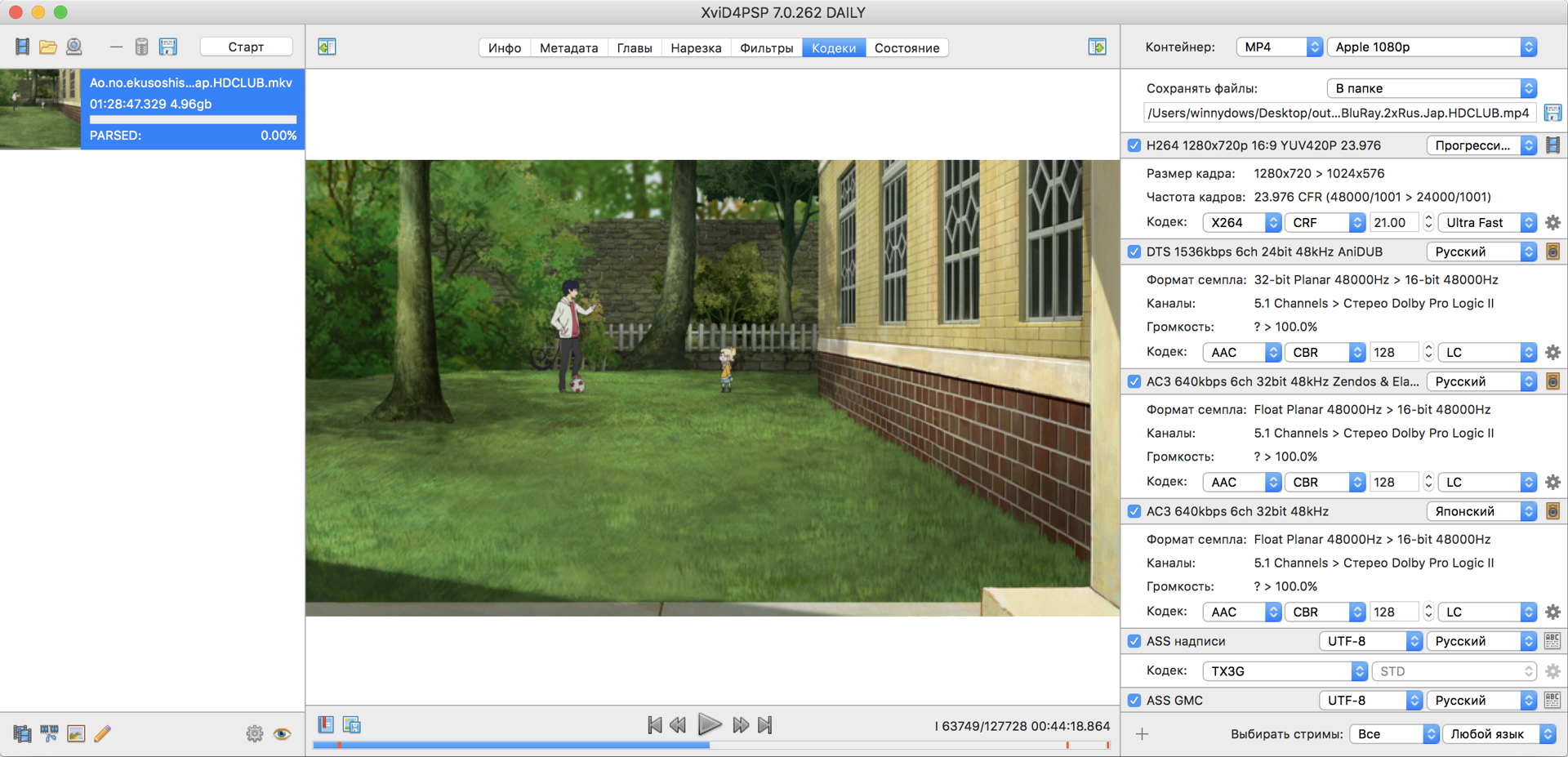Click the minus remove-item icon
1568x757 pixels.
(116, 47)
